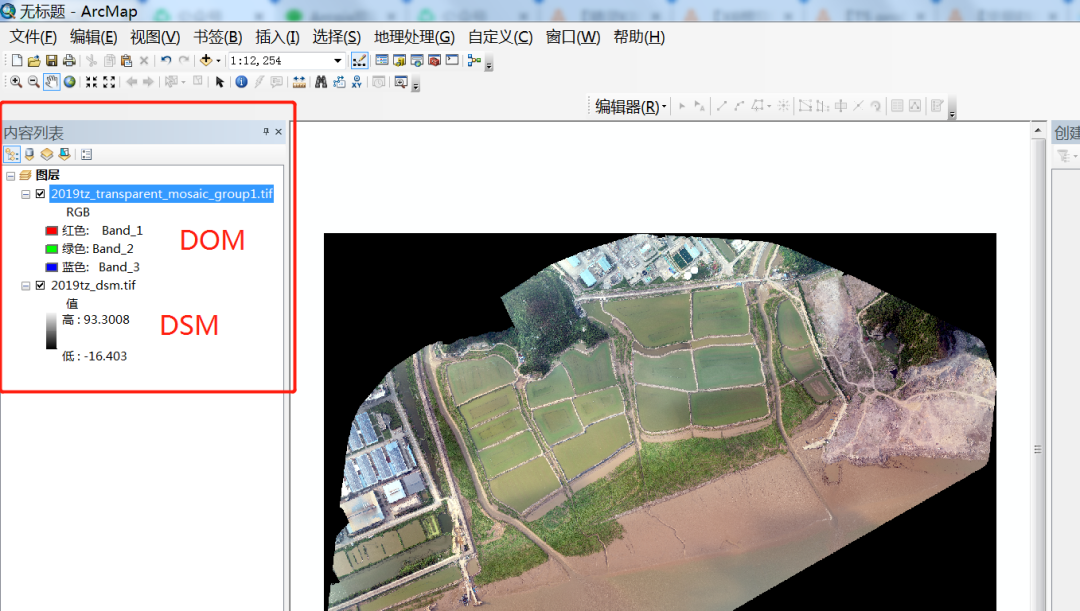Open the Measure ruler tool
The width and height of the screenshot is (1080, 611).
299,82
